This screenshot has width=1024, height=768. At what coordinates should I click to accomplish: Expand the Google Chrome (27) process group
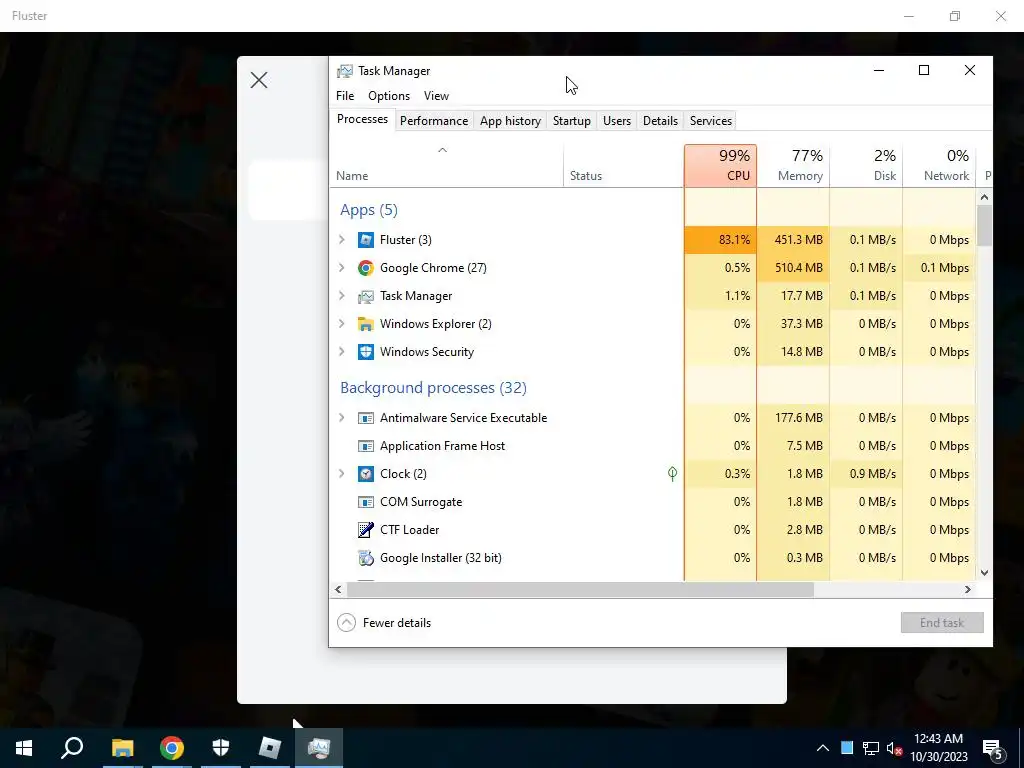coord(342,268)
